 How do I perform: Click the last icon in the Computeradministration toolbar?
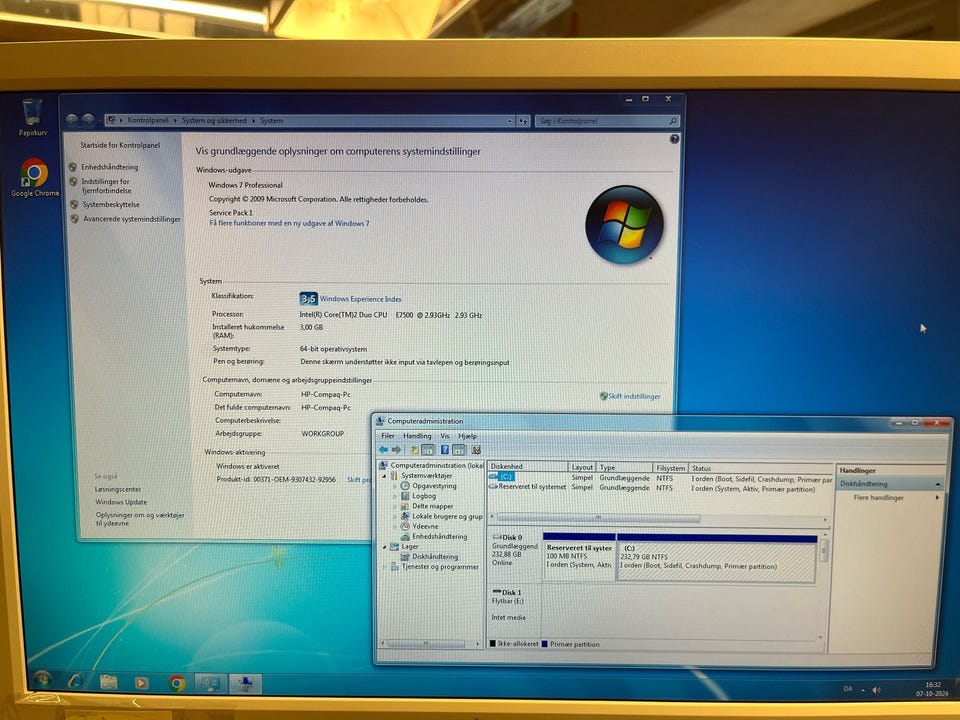coord(476,450)
